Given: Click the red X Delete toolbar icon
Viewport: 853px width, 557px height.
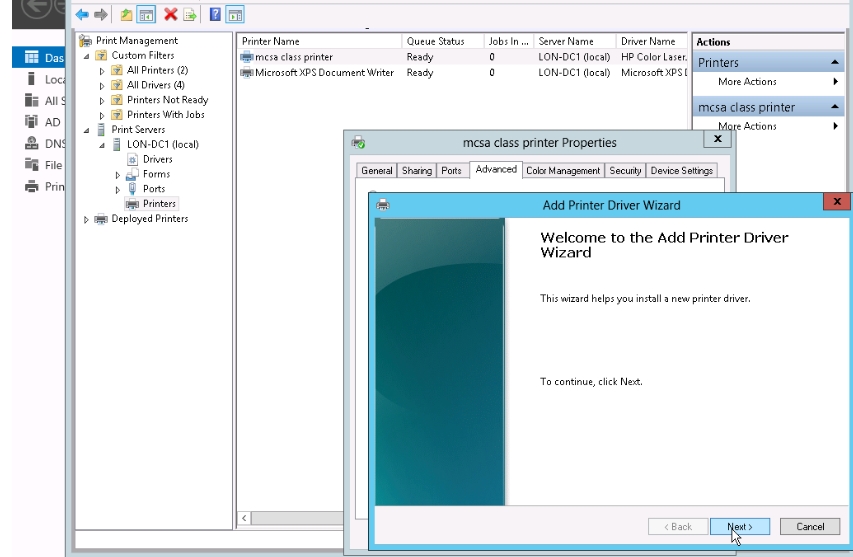Looking at the screenshot, I should (171, 15).
